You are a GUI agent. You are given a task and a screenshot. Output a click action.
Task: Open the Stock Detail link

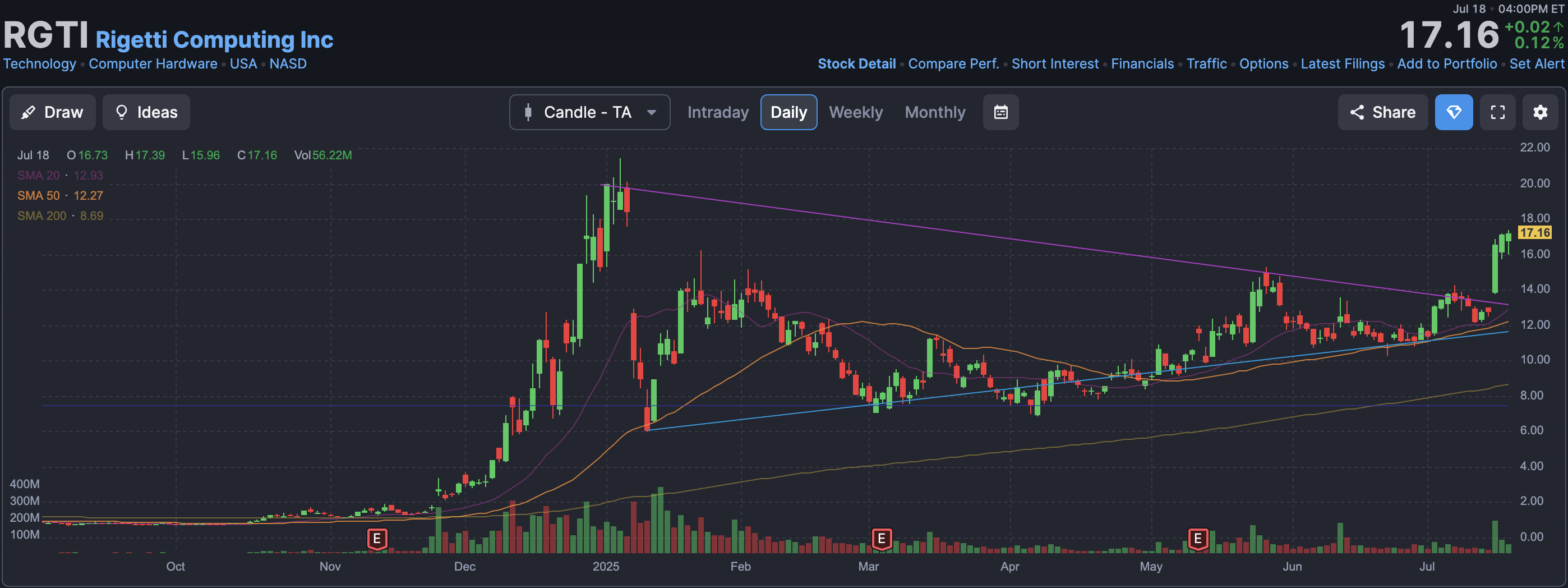[856, 63]
